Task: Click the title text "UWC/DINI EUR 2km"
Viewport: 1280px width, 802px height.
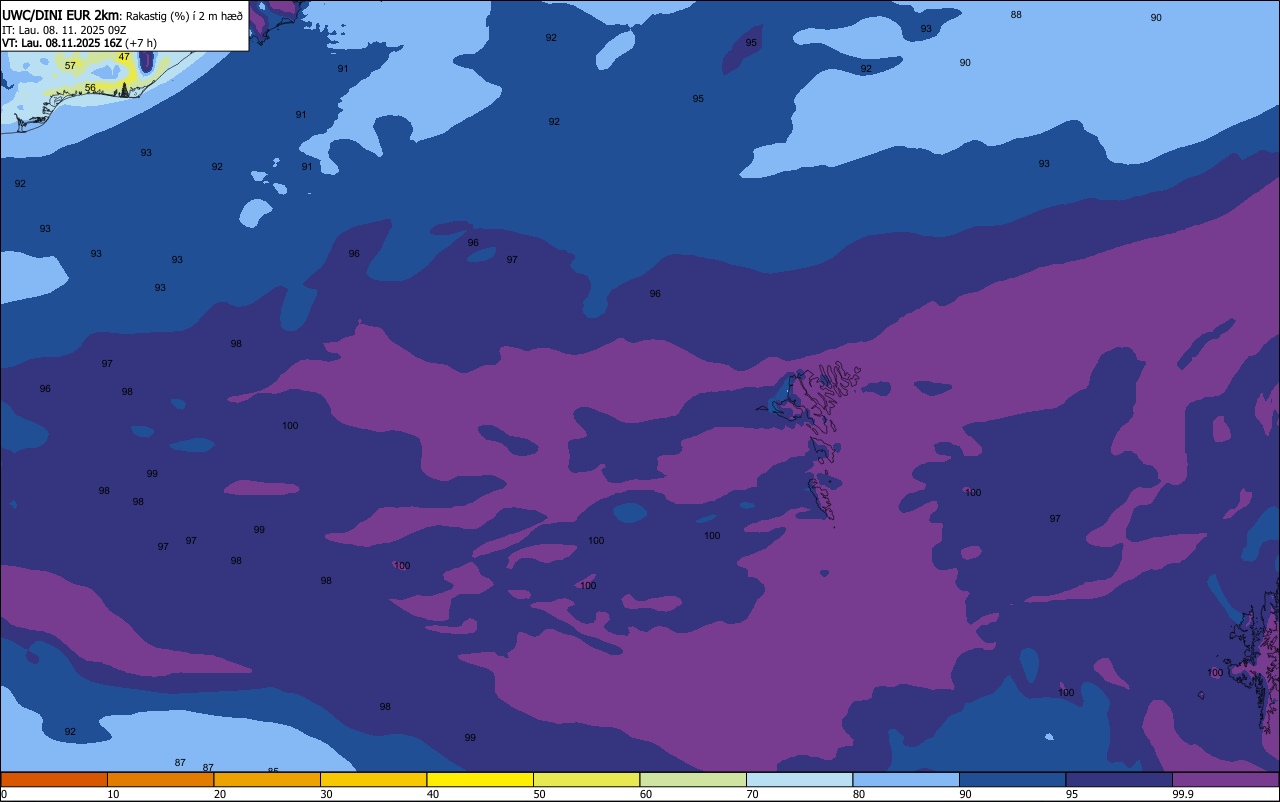Action: (x=61, y=15)
